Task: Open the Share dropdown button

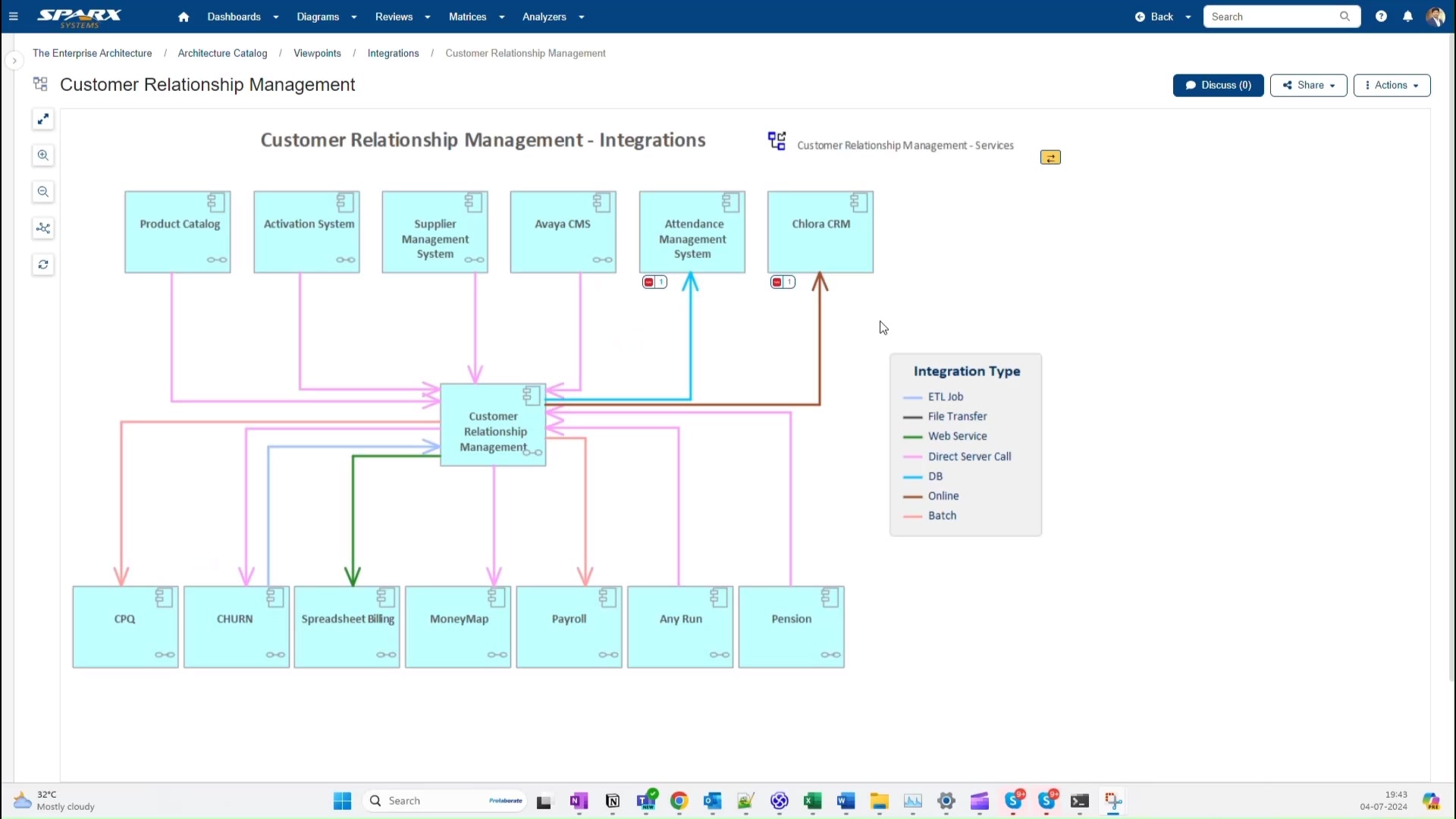Action: [x=1308, y=86]
